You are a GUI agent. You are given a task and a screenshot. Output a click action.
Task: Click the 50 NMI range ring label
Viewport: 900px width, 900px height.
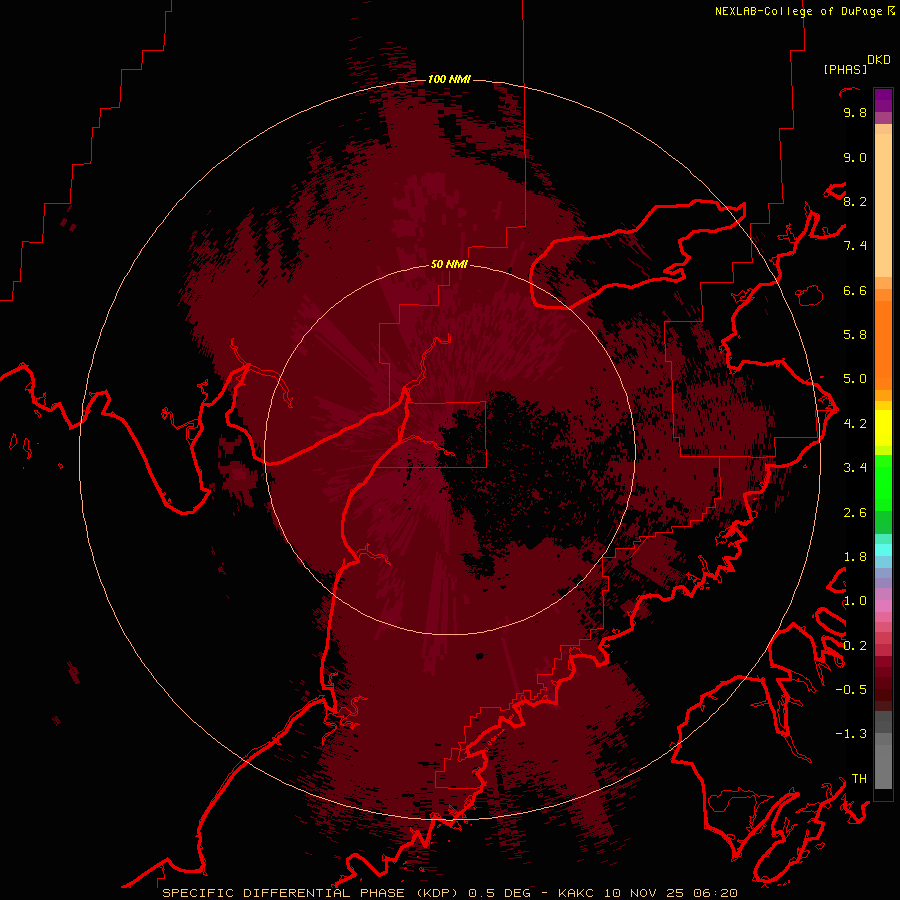click(x=449, y=264)
